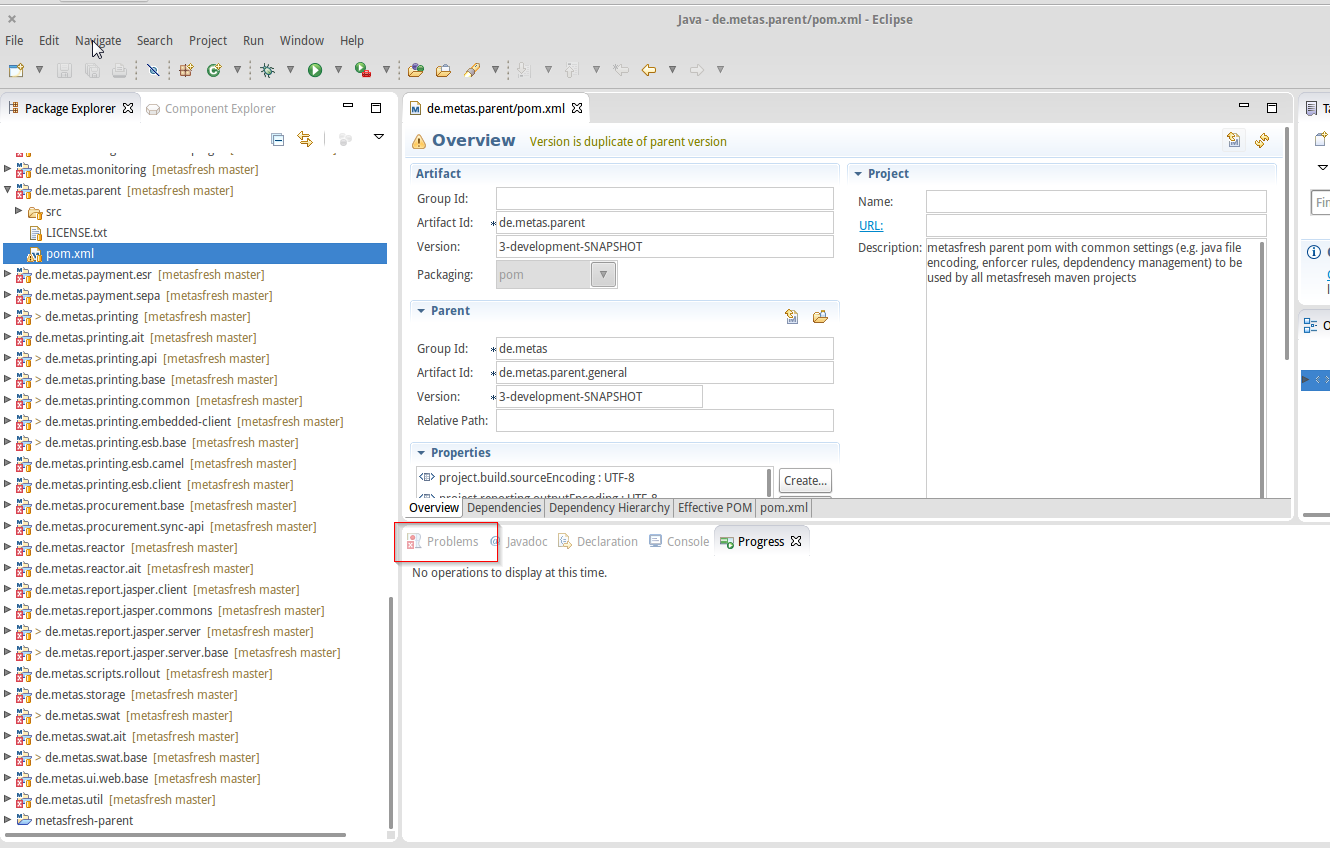This screenshot has width=1330, height=848.
Task: Click the Open Task folder icon
Action: pos(443,70)
